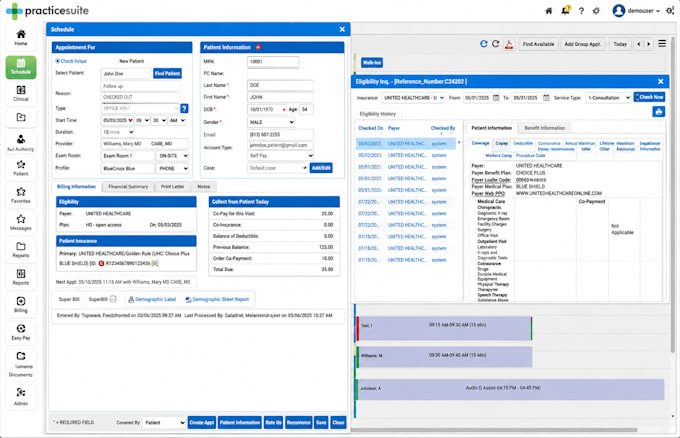Viewport: 680px width, 438px height.
Task: Expand the Covered By Patient dropdown
Action: tap(164, 422)
